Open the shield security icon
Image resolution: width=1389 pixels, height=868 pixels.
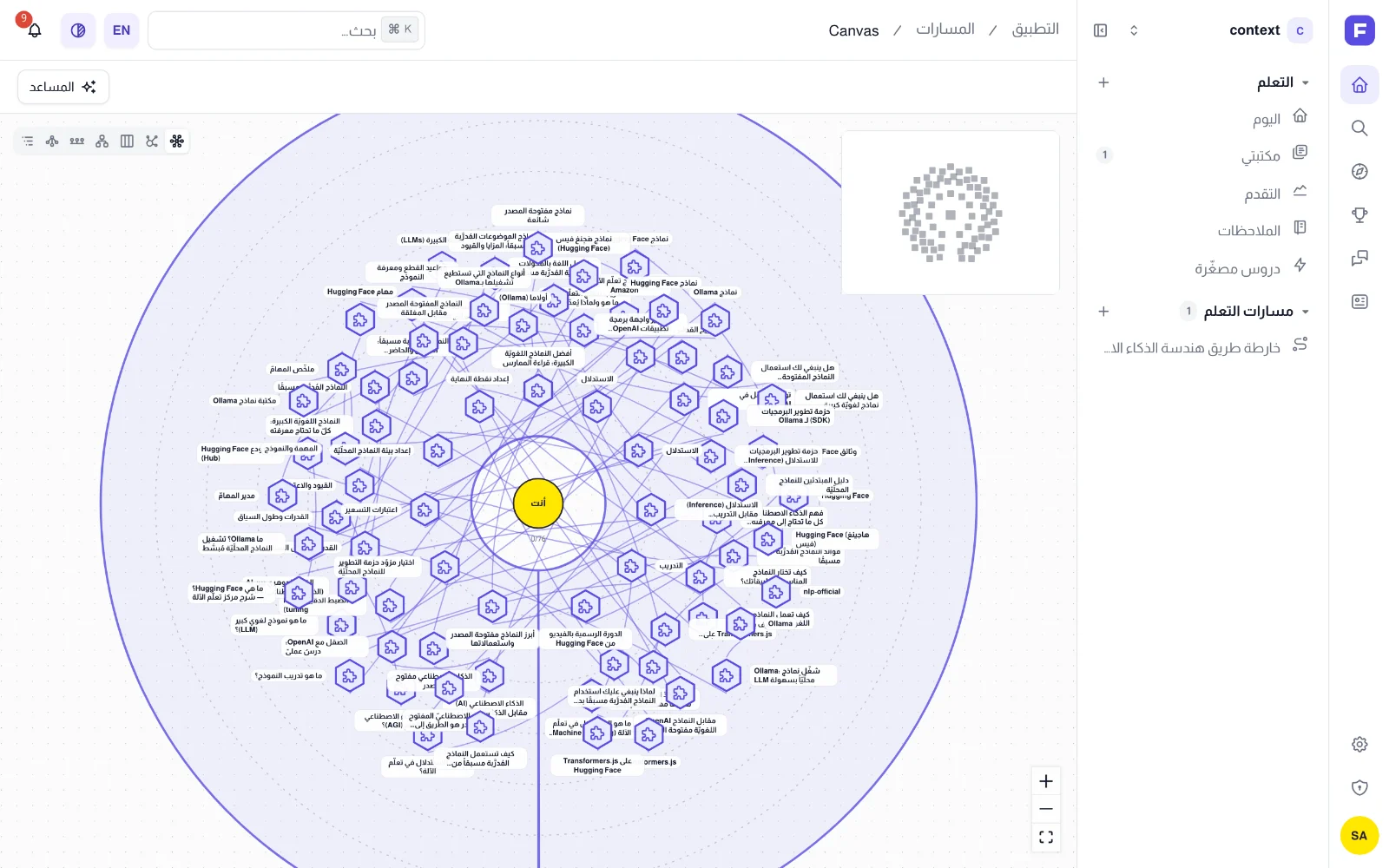(1359, 788)
